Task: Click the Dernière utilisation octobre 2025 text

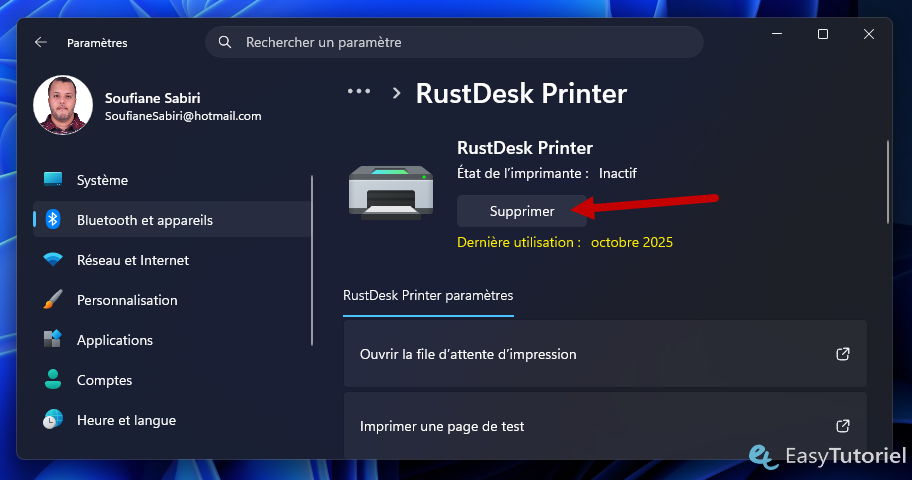Action: 565,242
